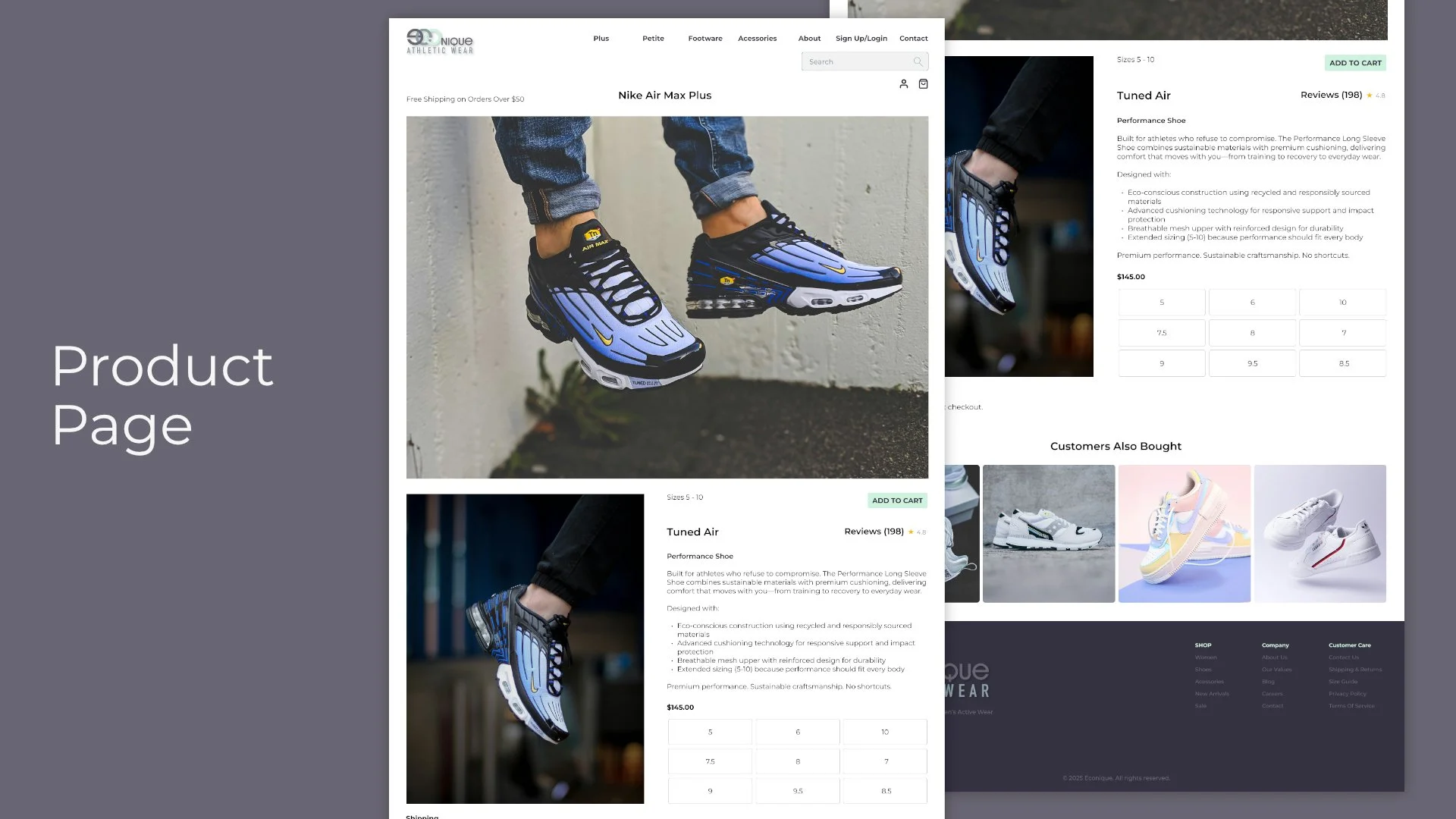Select the white Adidas sneakers thumbnail

click(x=1319, y=534)
